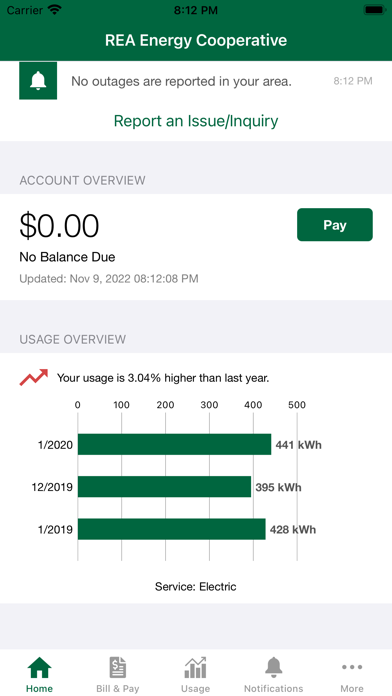
Task: Tap 'Your usage is 3.04% higher' text
Action: tap(163, 378)
